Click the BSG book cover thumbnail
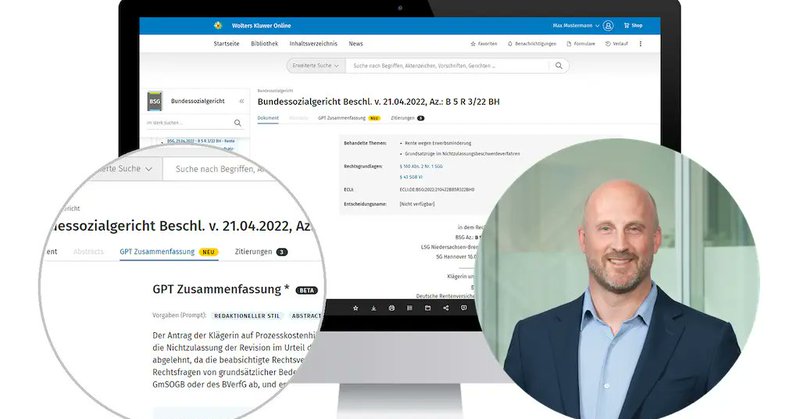Screen dimensions: 800x419 155,101
